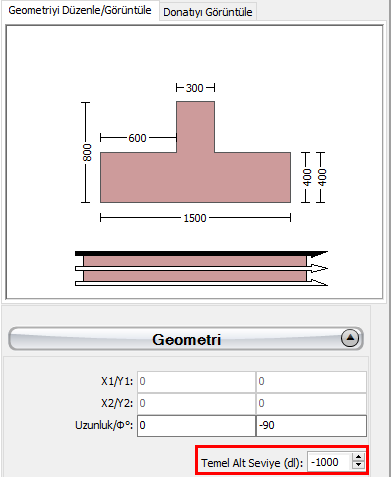Click the Geometri section header bar
The width and height of the screenshot is (391, 477).
[x=186, y=339]
